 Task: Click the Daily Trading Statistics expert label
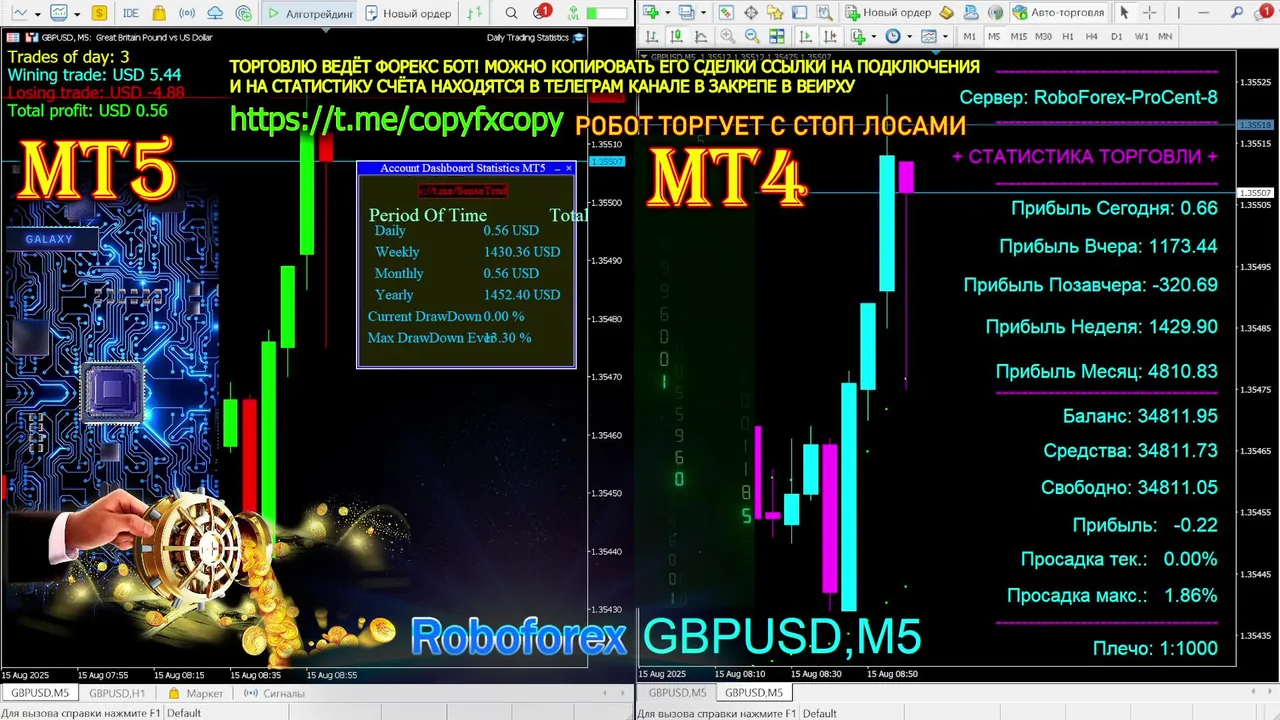527,37
